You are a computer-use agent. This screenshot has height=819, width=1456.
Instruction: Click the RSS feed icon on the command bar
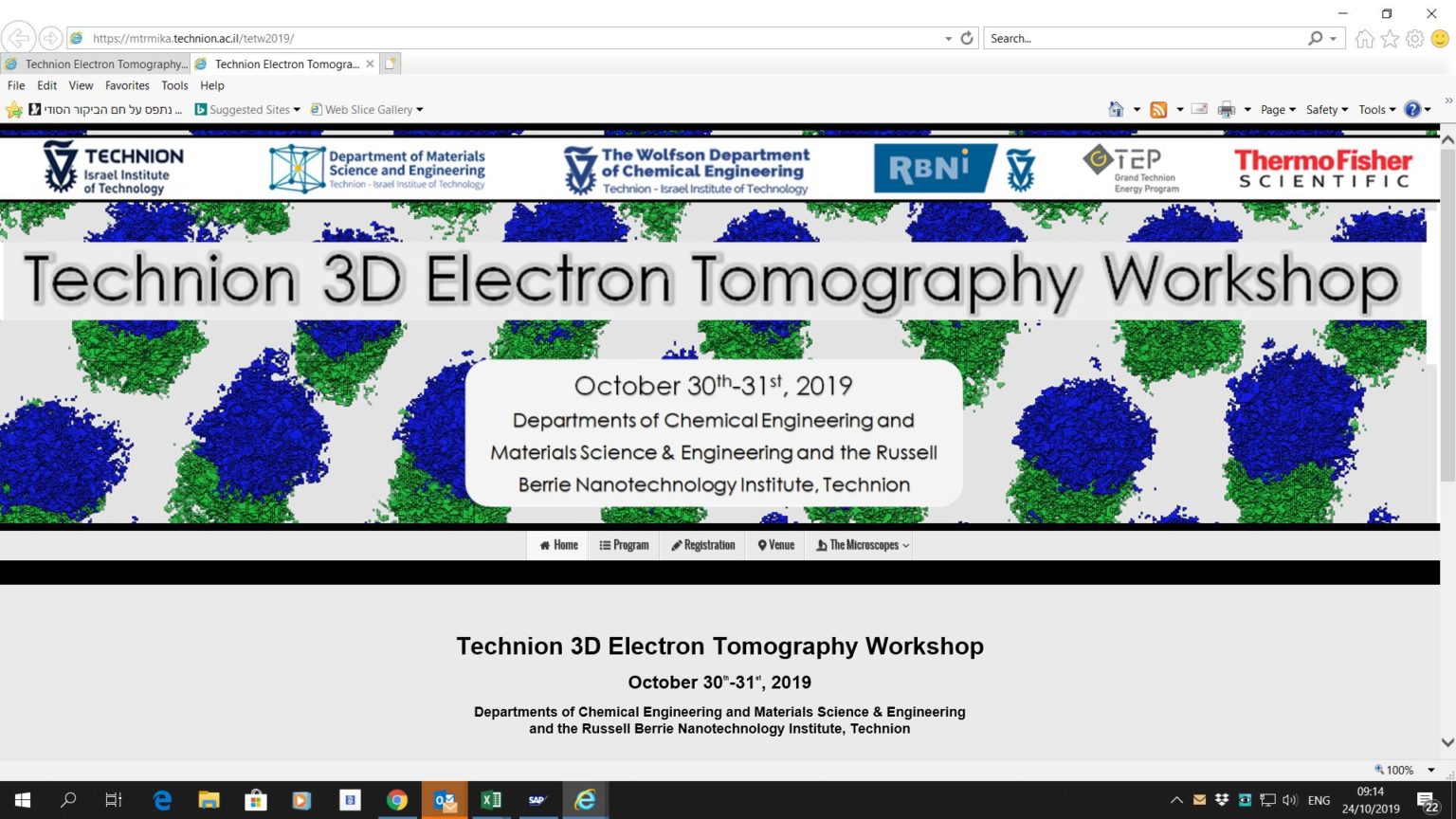(x=1158, y=109)
